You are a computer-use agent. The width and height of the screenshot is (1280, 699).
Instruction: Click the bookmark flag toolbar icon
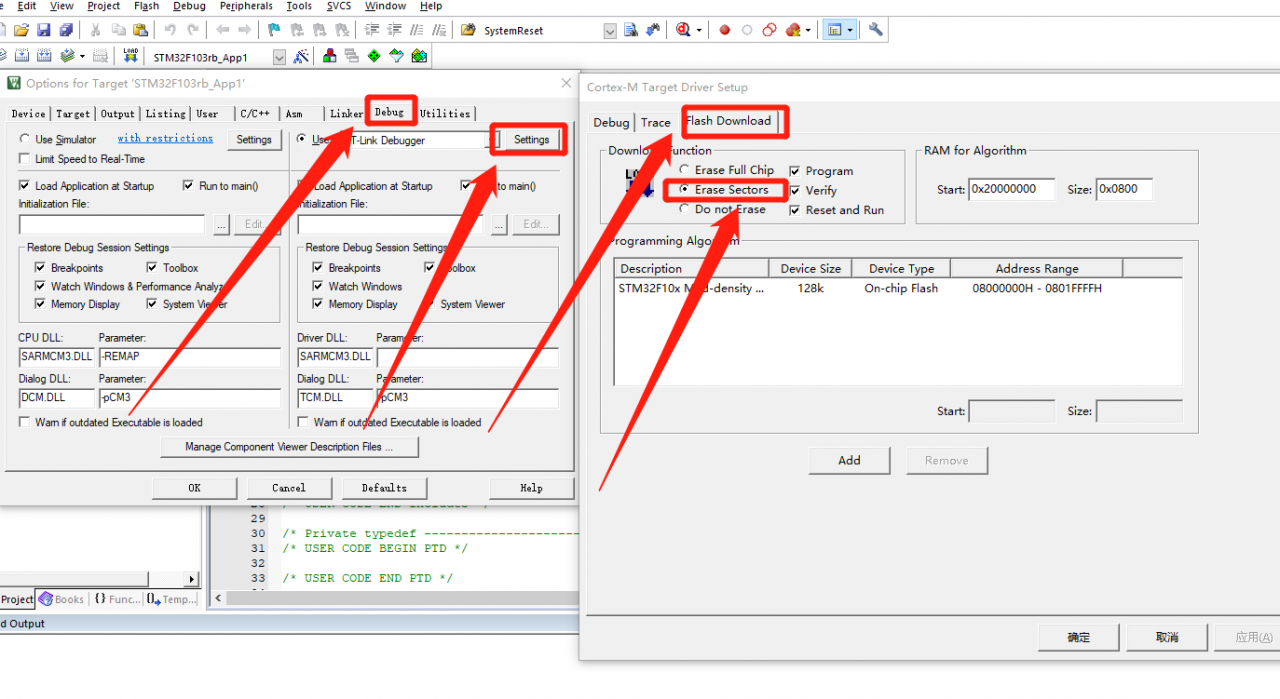[x=274, y=30]
